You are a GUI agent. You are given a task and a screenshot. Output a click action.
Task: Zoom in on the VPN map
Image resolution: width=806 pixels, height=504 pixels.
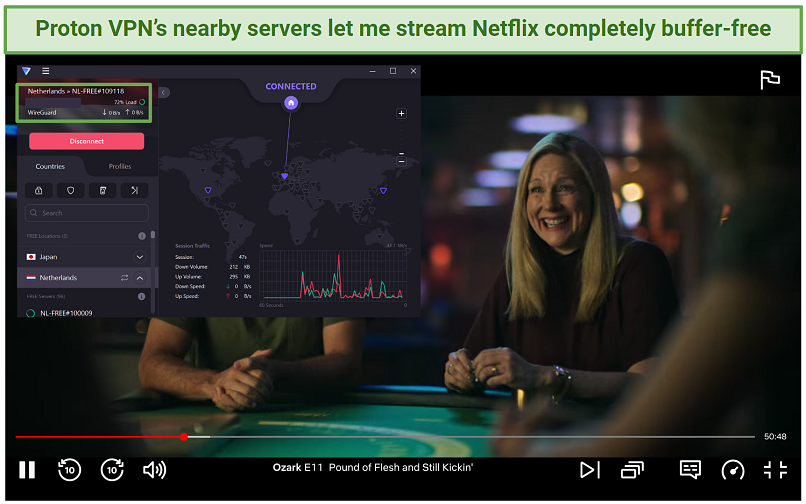[x=401, y=114]
